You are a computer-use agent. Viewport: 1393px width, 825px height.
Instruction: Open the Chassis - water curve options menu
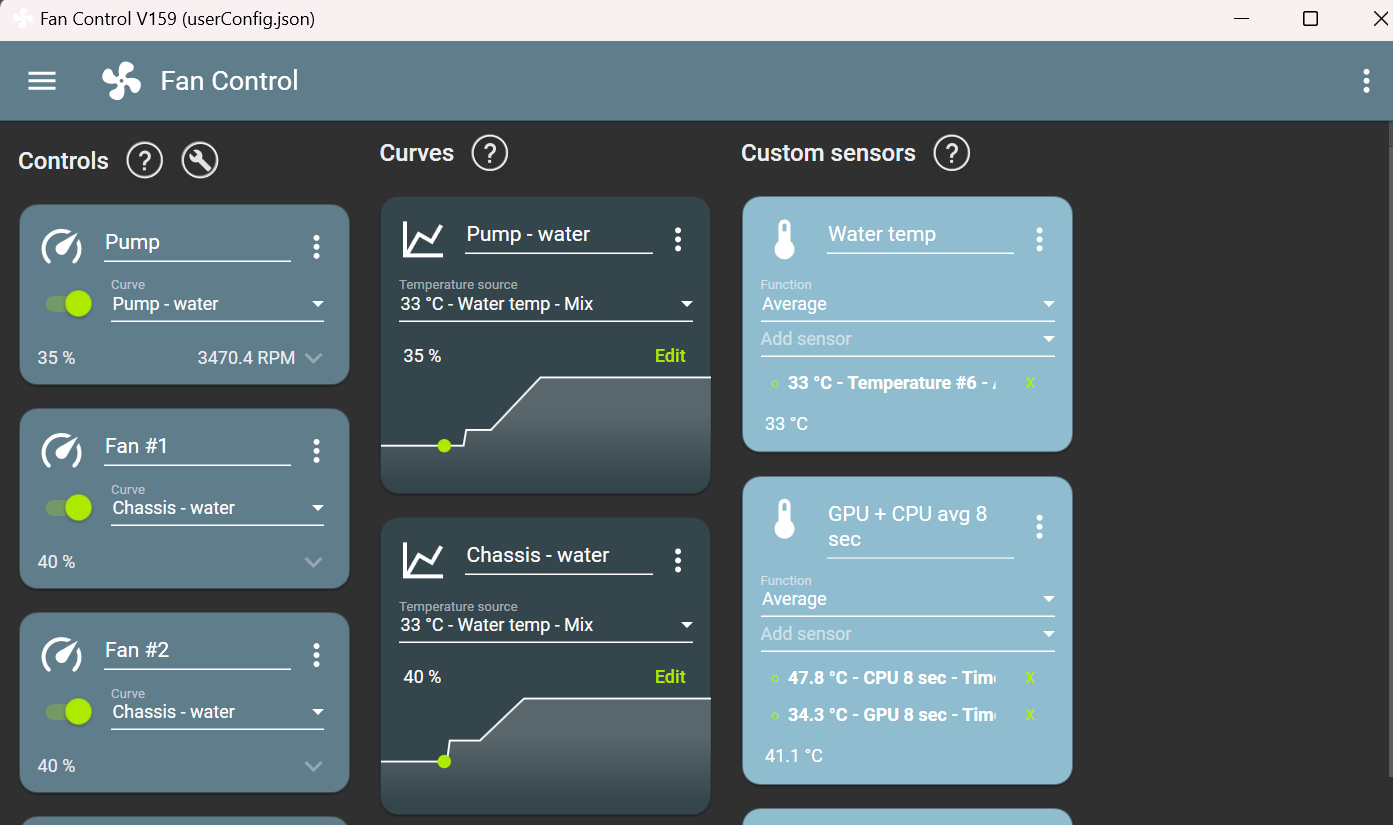coord(678,560)
